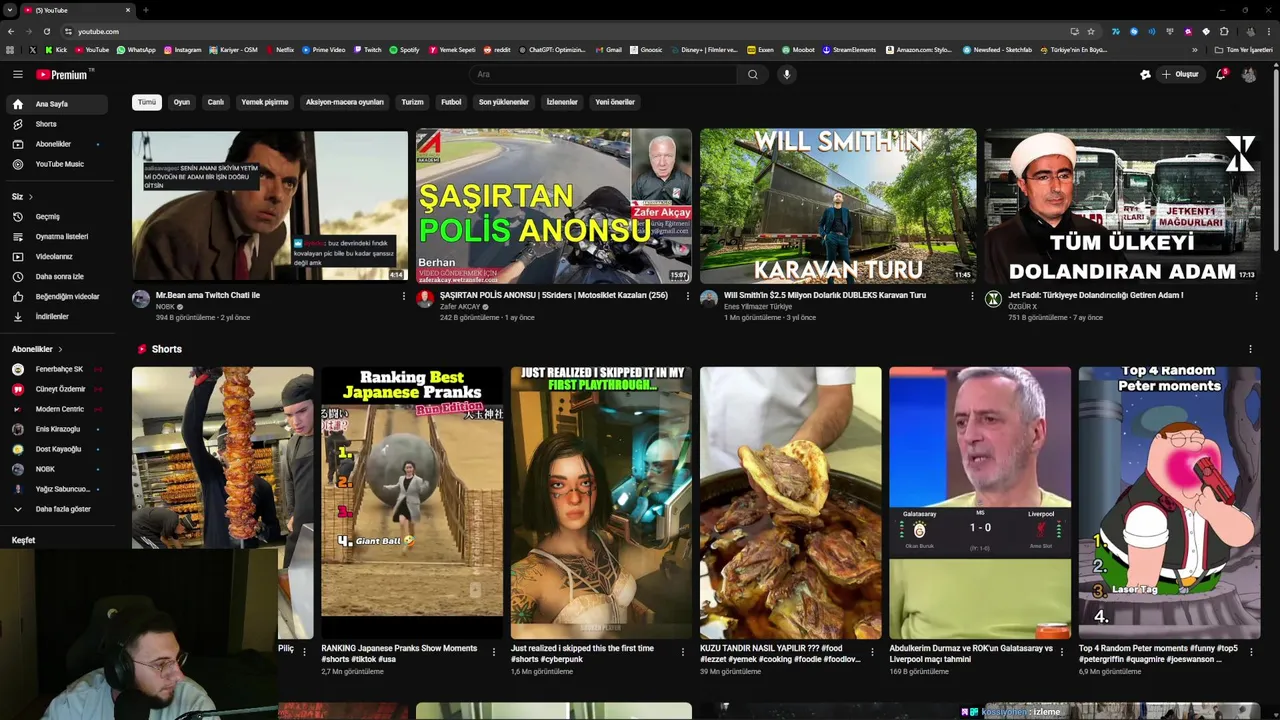This screenshot has height=720, width=1280.
Task: Go to Ana Sayfa in the sidebar
Action: (x=58, y=104)
